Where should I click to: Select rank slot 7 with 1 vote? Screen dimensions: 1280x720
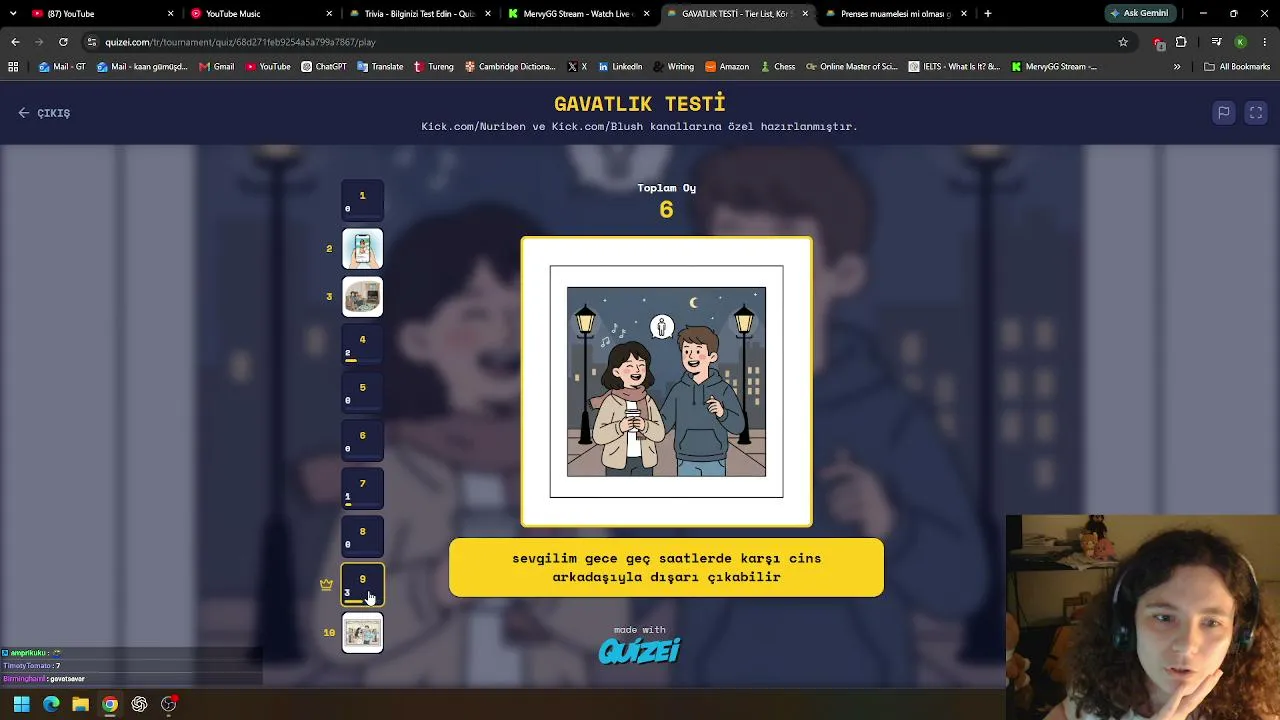tap(362, 489)
